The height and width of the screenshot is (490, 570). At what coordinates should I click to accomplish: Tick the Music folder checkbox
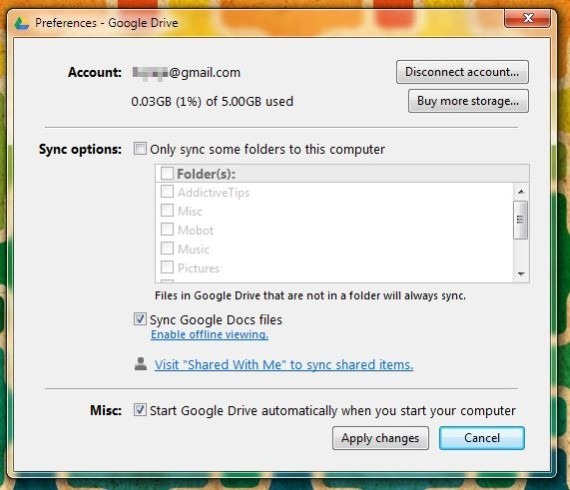(x=167, y=248)
